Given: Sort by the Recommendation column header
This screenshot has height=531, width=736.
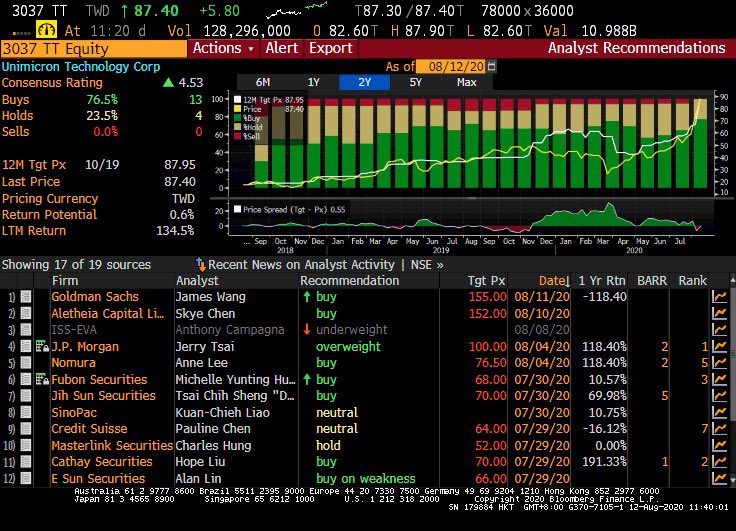Looking at the screenshot, I should click(x=350, y=281).
